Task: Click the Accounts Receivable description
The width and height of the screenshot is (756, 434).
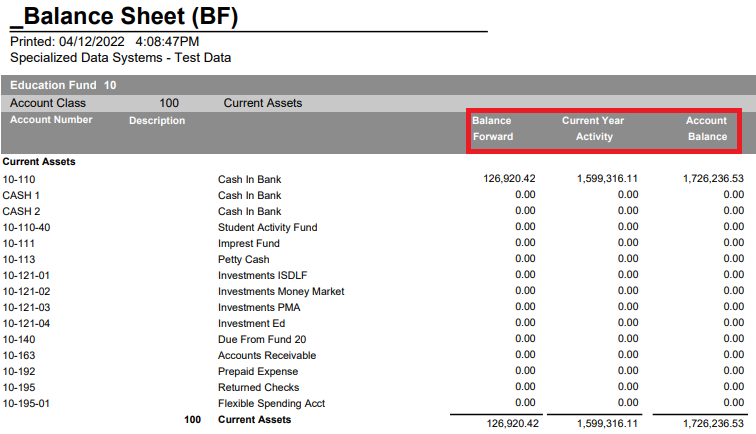Action: click(x=267, y=355)
